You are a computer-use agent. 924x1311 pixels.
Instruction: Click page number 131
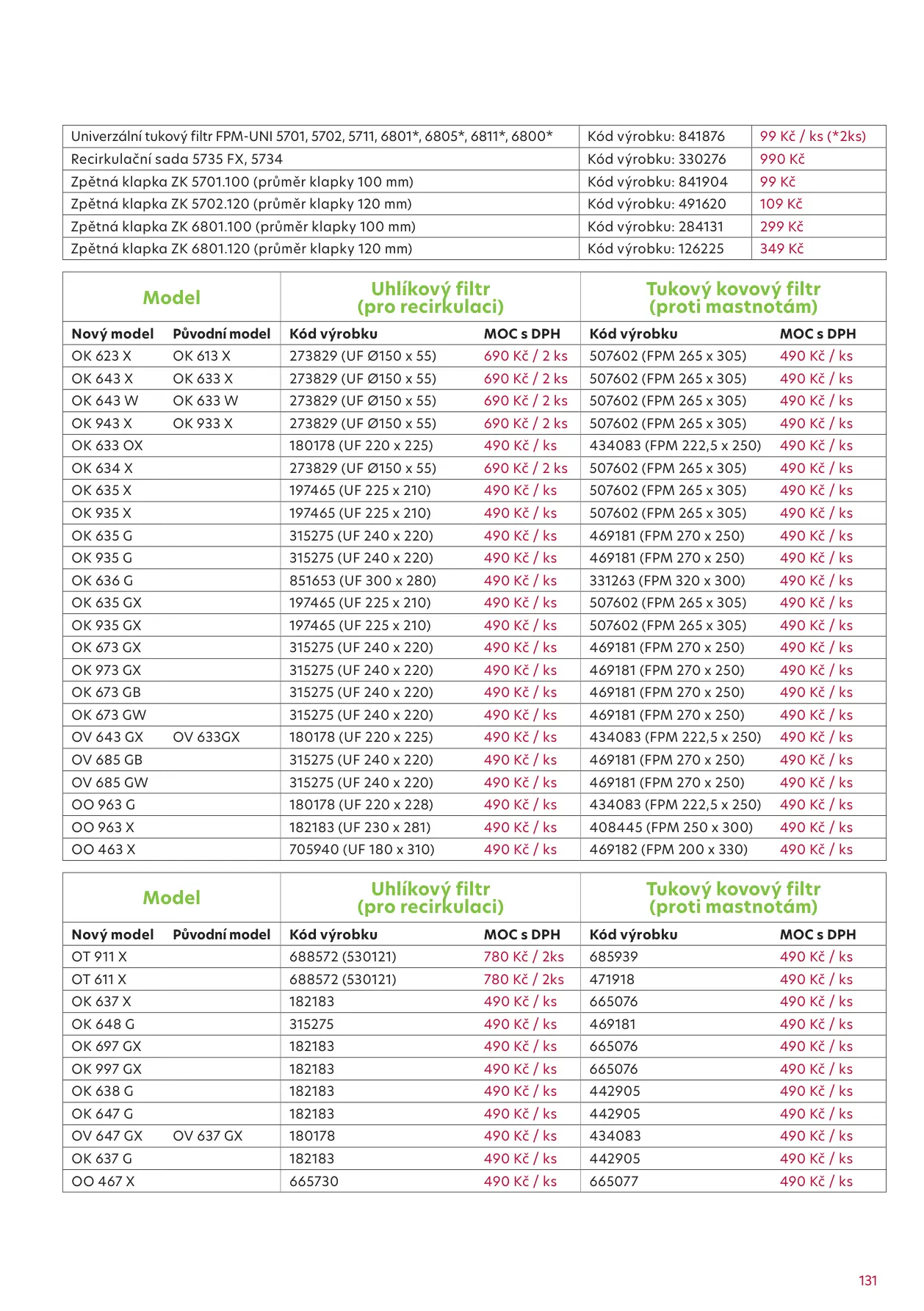[x=867, y=1281]
